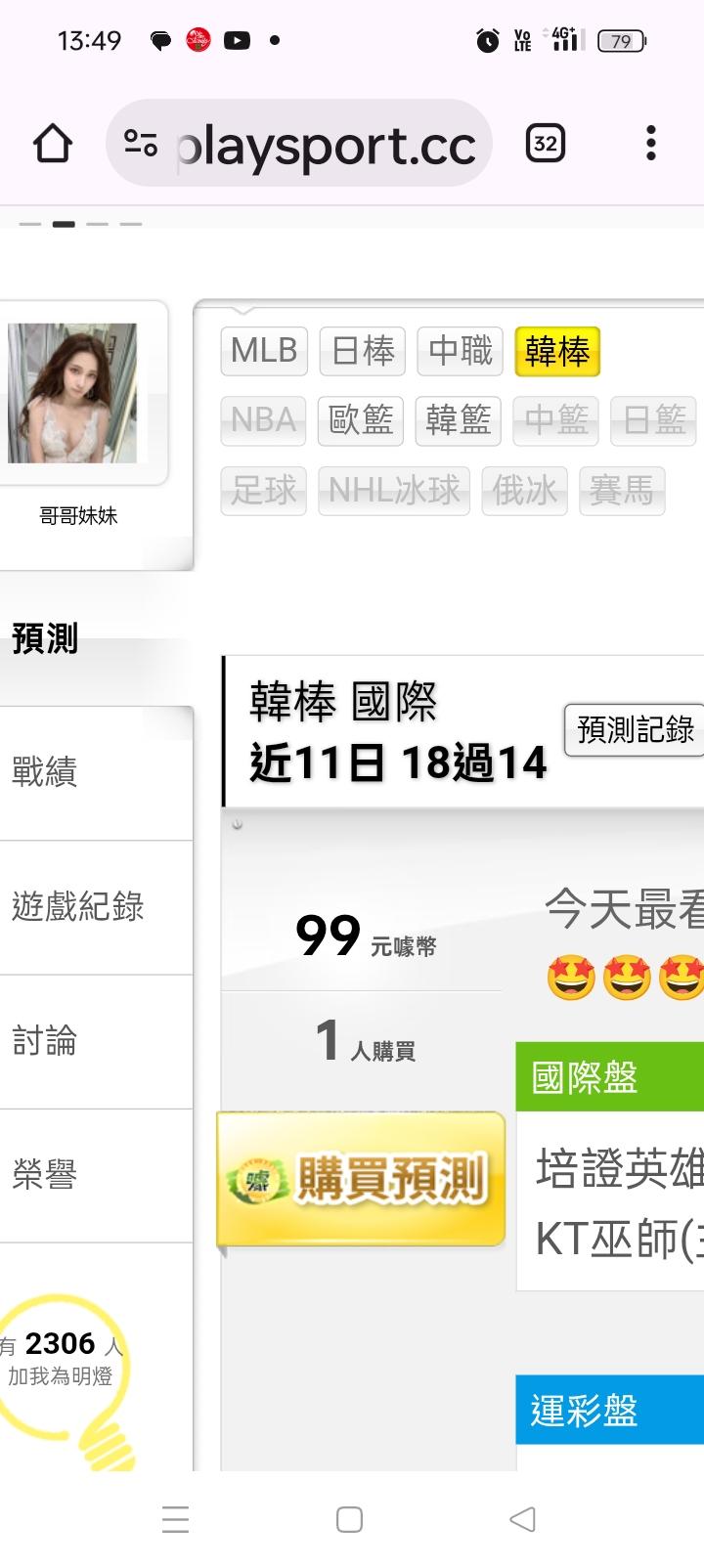Open the Android recent apps icon
This screenshot has height=1568, width=704.
tap(176, 1519)
